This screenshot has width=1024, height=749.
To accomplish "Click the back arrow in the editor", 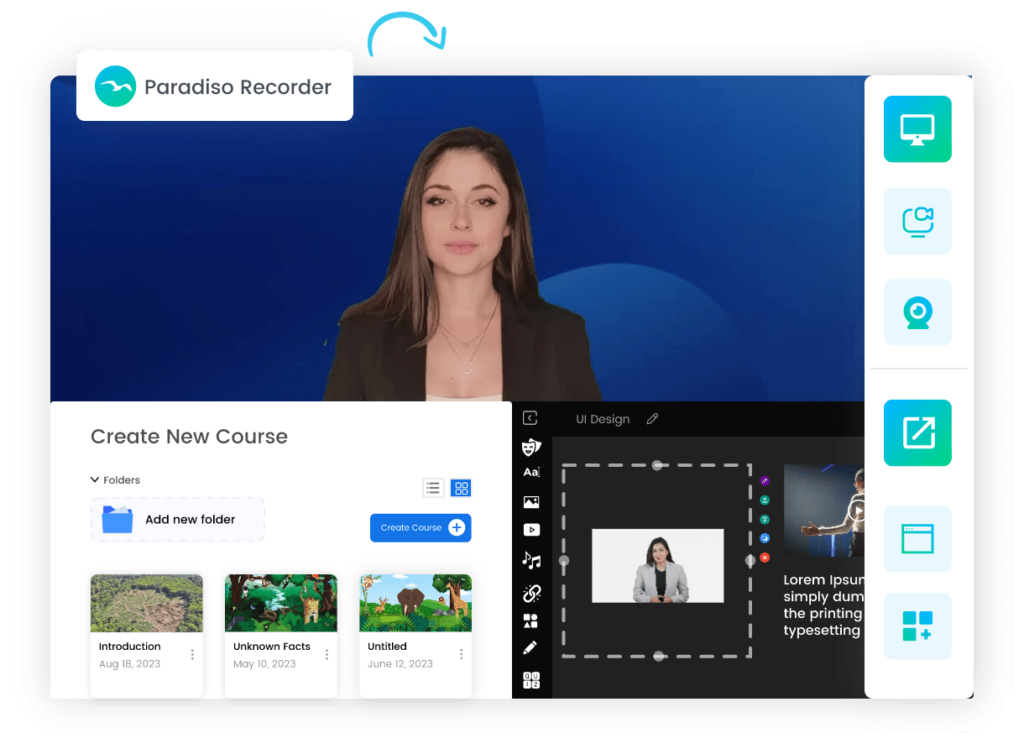I will click(530, 418).
